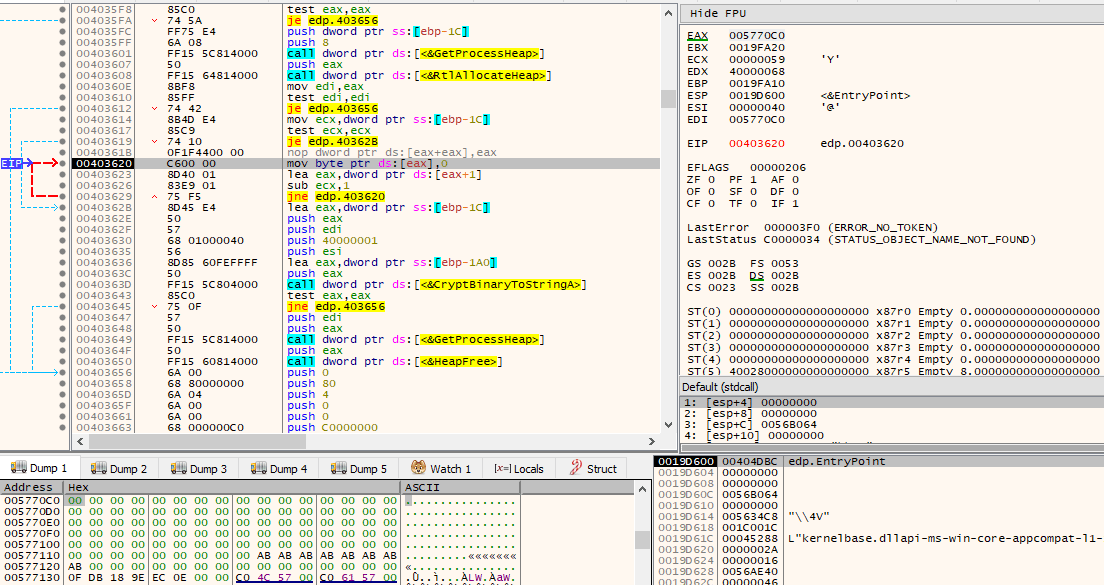
Task: Open the Default (stdcall) calling convention selector
Action: 891,387
